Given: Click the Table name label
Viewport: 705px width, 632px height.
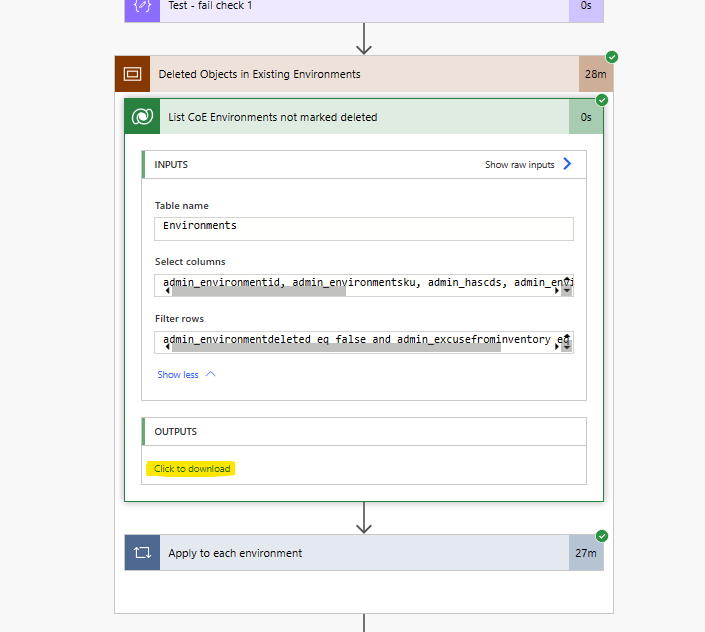Looking at the screenshot, I should (x=182, y=206).
